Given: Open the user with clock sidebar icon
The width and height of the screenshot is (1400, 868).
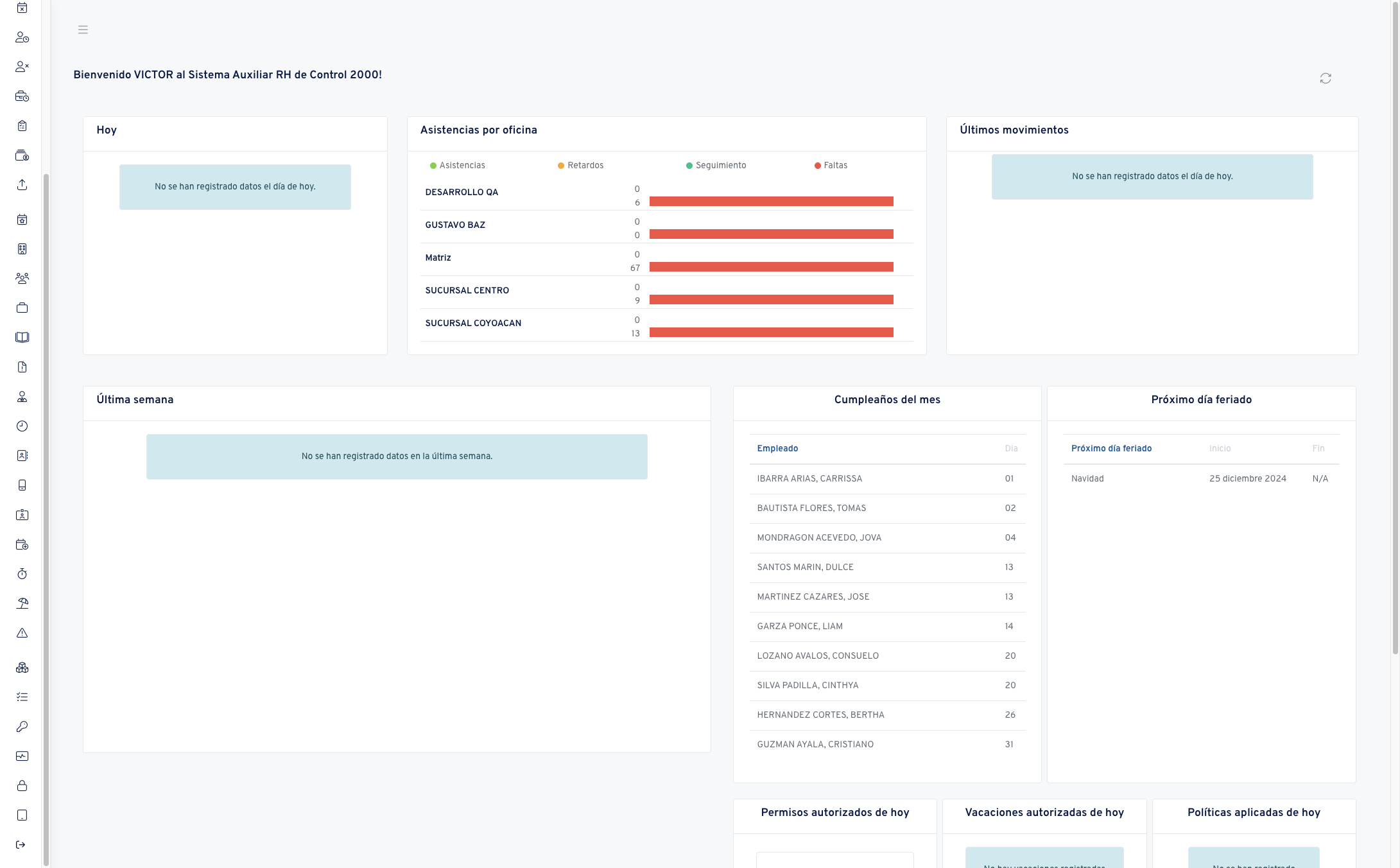Looking at the screenshot, I should click(x=22, y=37).
